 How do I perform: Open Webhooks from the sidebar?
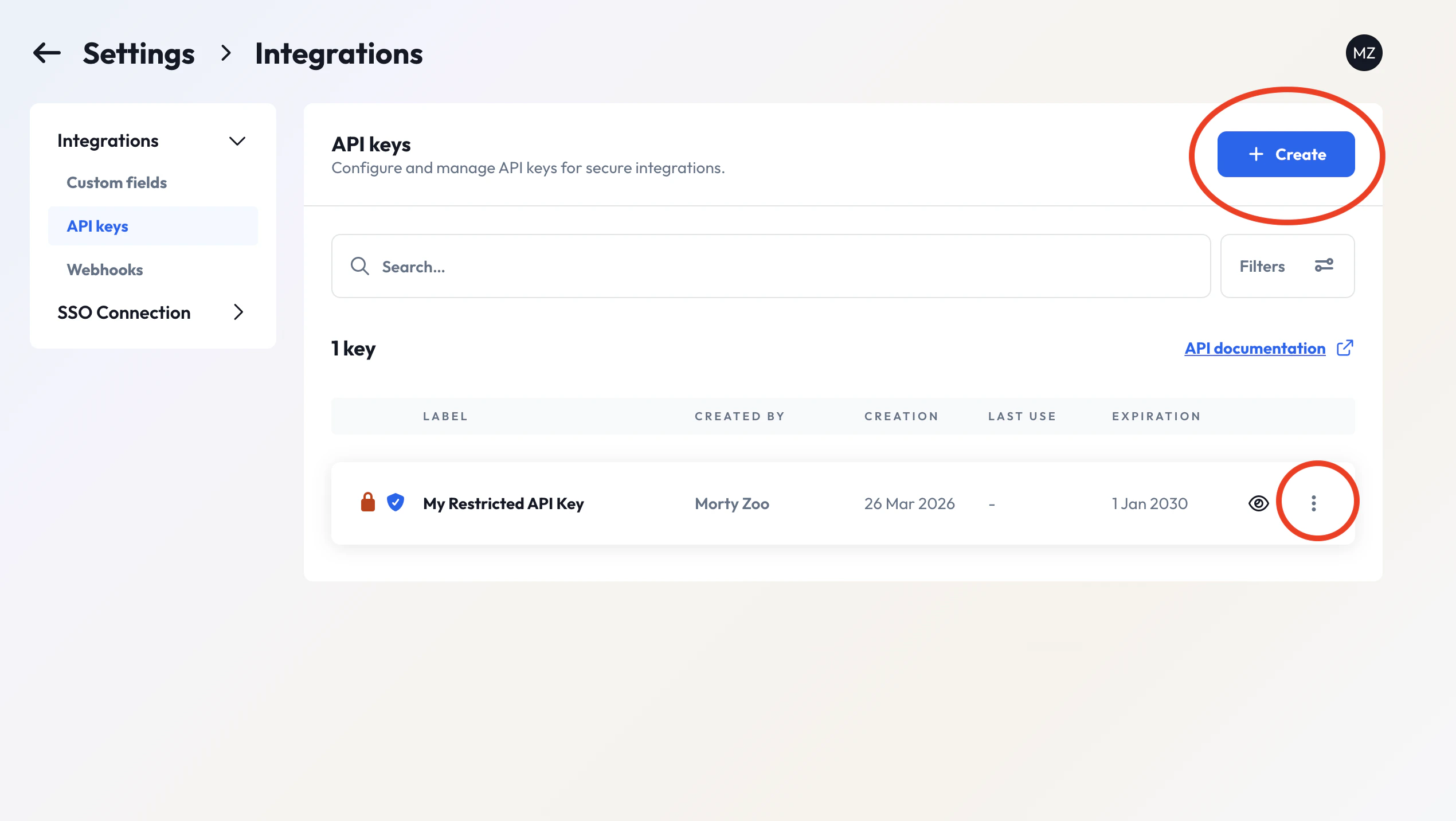click(105, 269)
